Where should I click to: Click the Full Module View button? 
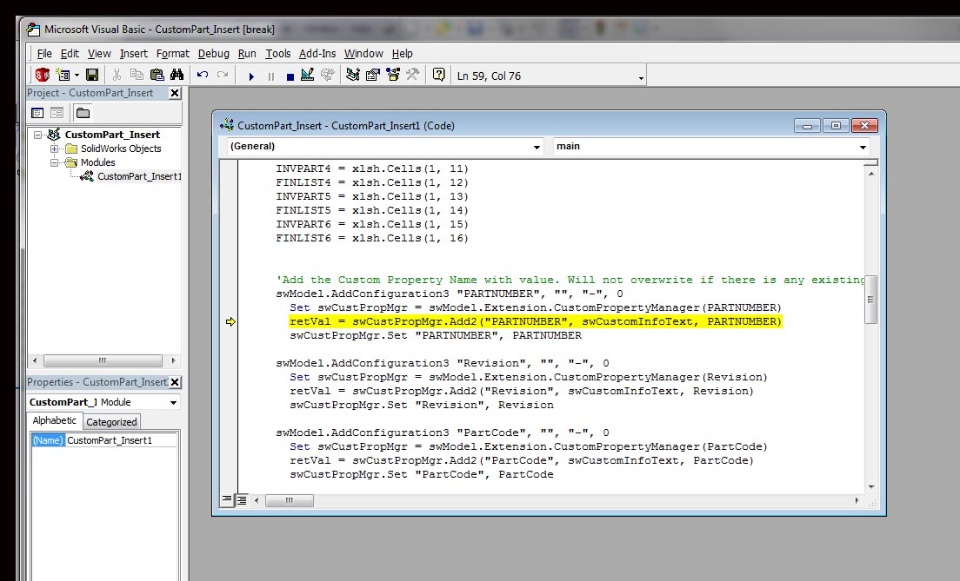[241, 500]
